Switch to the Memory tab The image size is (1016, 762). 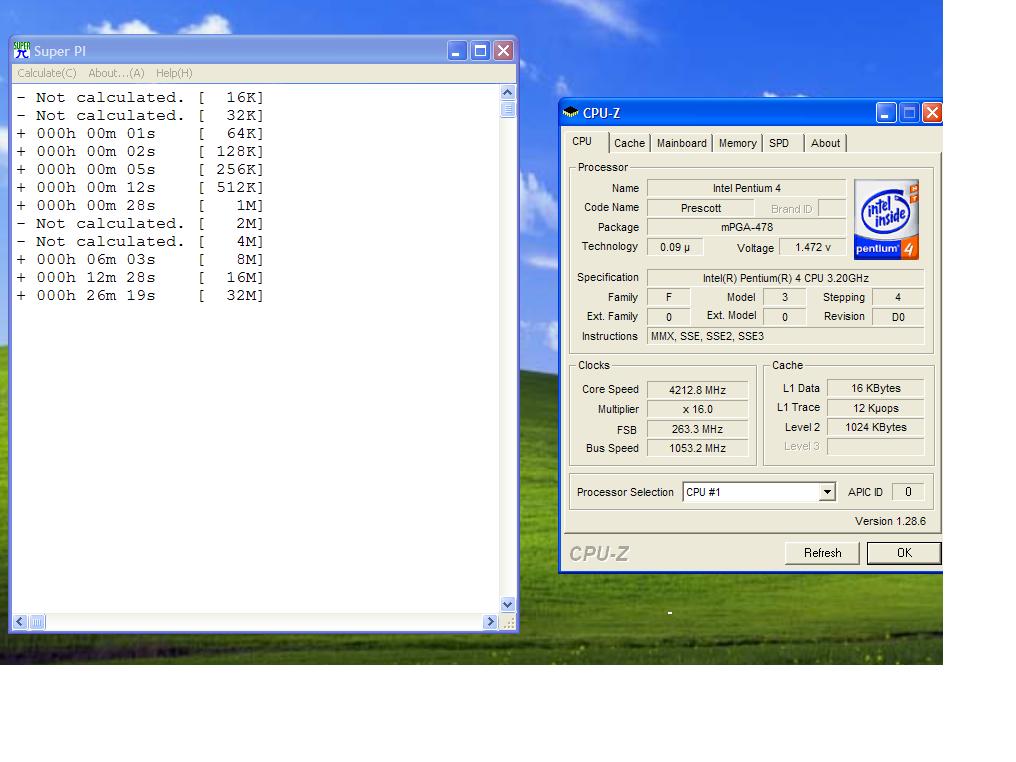coord(737,143)
